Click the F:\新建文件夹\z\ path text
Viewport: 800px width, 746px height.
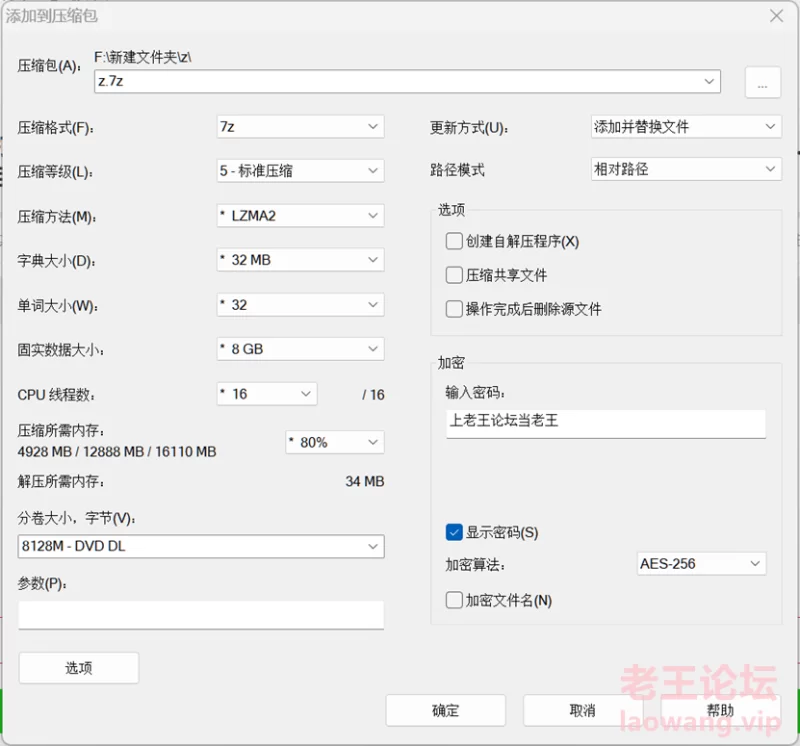[143, 57]
